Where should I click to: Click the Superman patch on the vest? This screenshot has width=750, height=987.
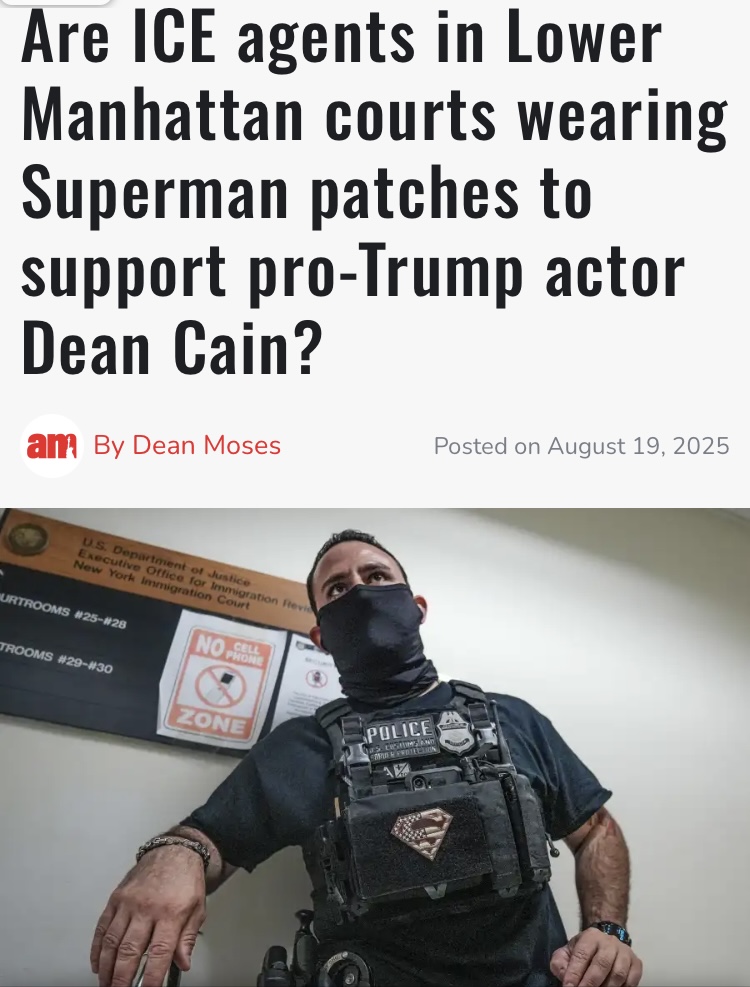pyautogui.click(x=421, y=833)
